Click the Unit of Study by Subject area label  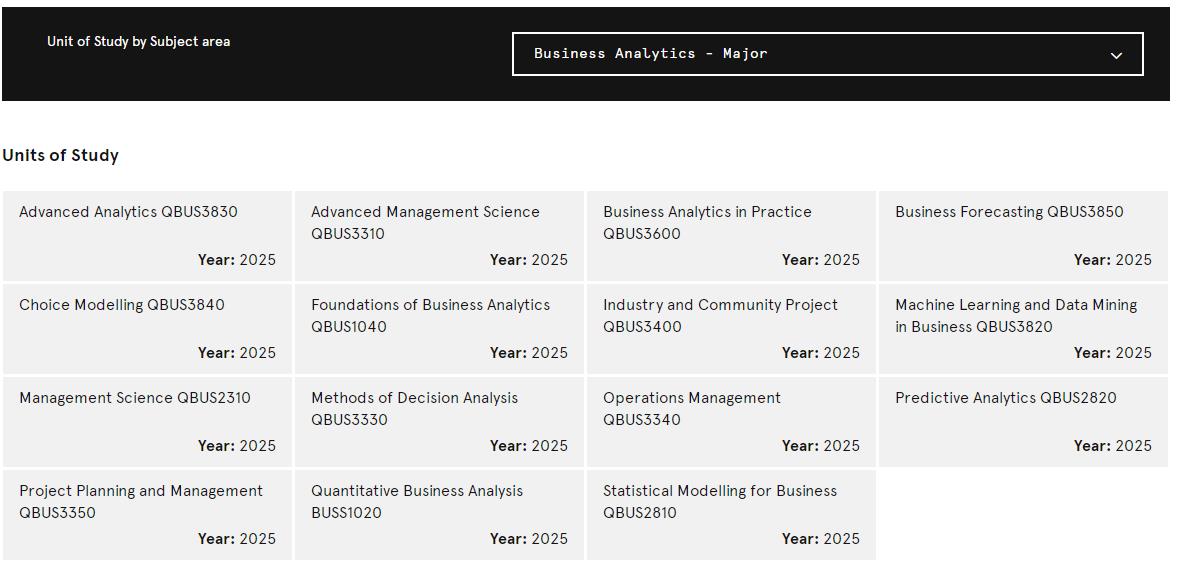click(x=139, y=42)
